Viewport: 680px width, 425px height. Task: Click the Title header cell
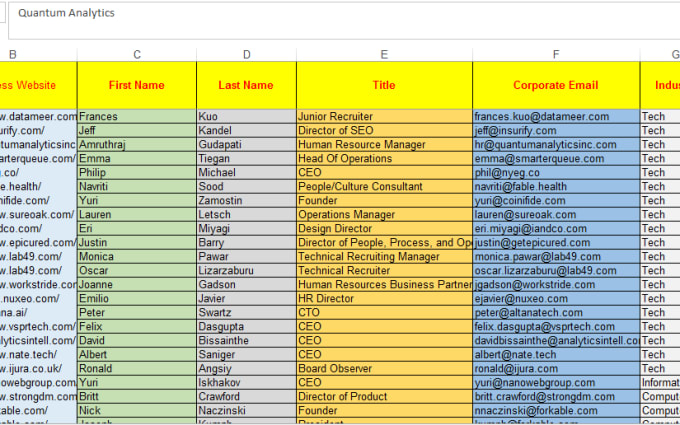(384, 85)
